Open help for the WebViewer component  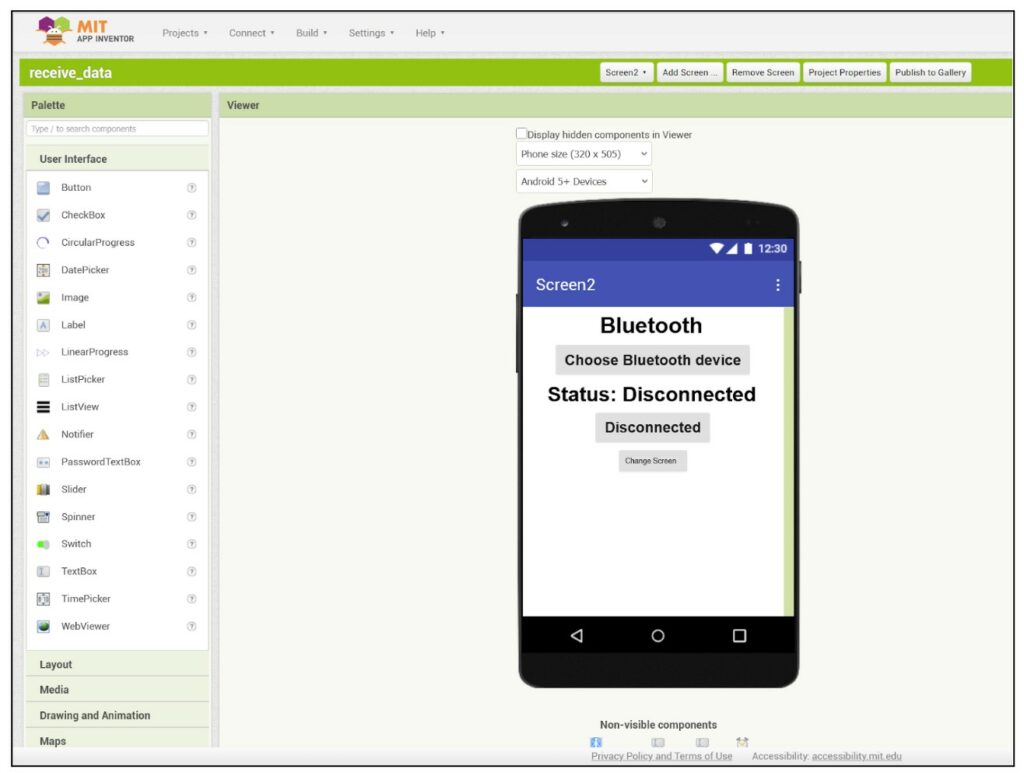tap(191, 626)
